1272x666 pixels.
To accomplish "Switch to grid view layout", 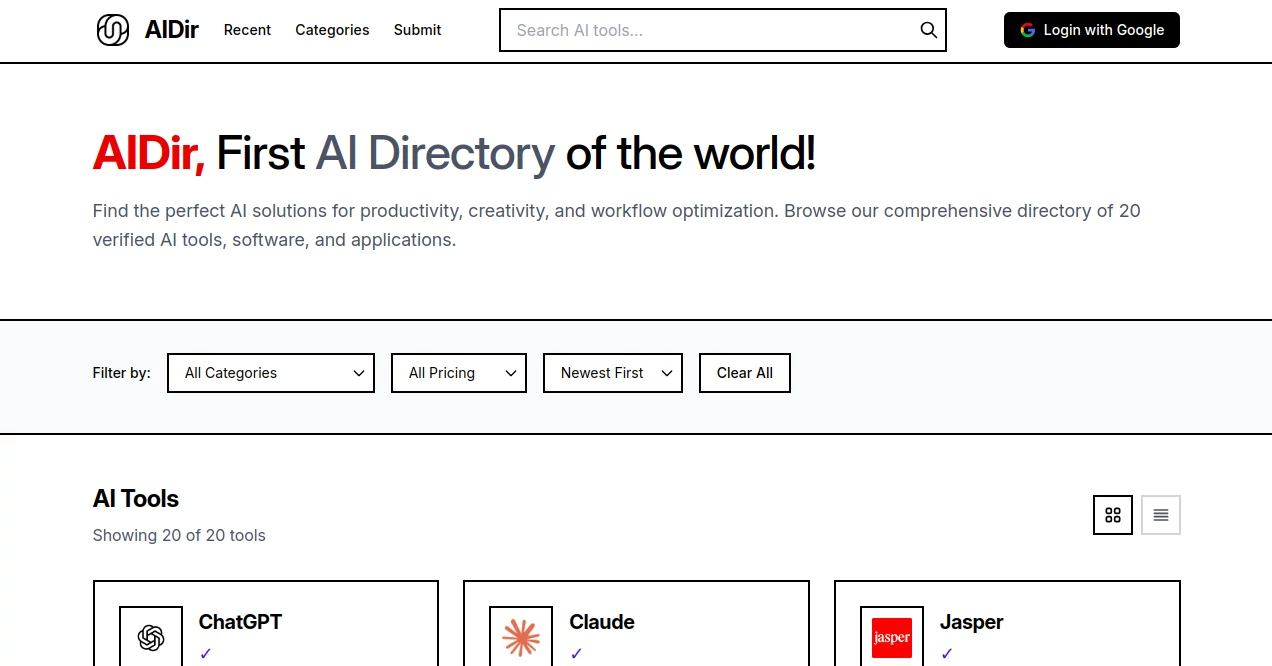I will pyautogui.click(x=1113, y=515).
